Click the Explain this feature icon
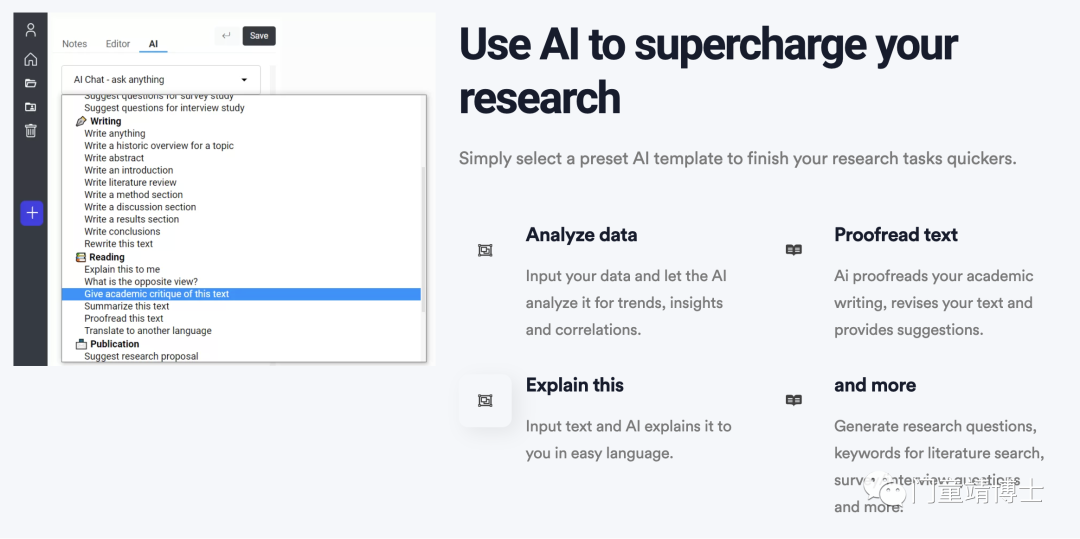 485,401
